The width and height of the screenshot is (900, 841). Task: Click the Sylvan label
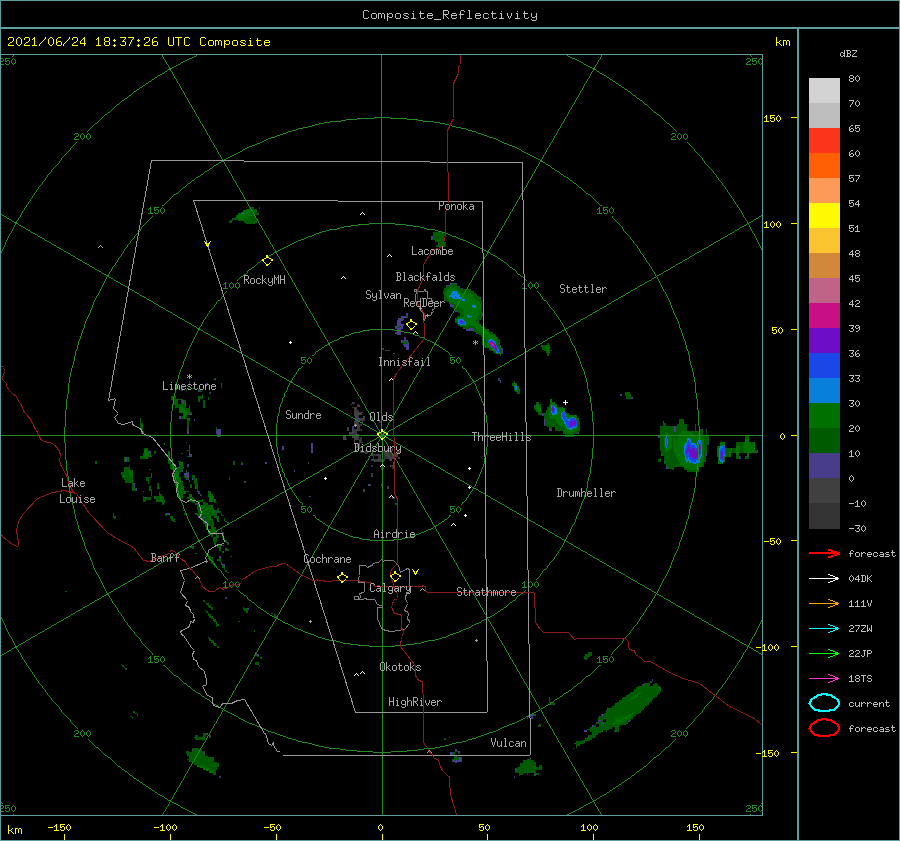[383, 295]
